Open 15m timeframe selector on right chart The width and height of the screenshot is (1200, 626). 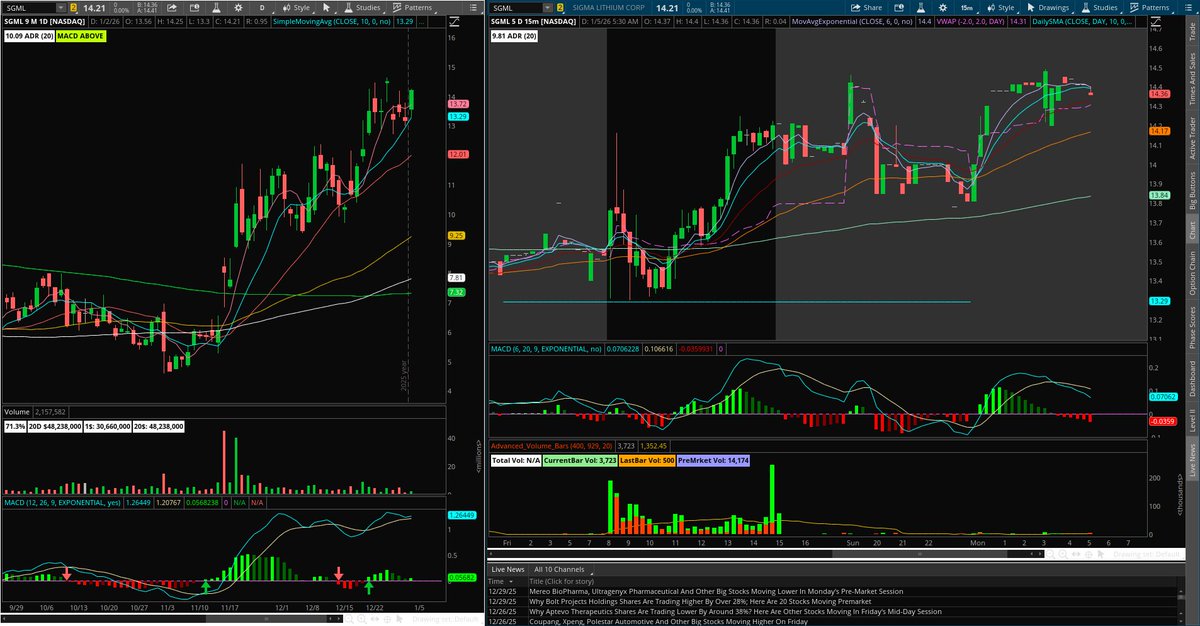[968, 8]
